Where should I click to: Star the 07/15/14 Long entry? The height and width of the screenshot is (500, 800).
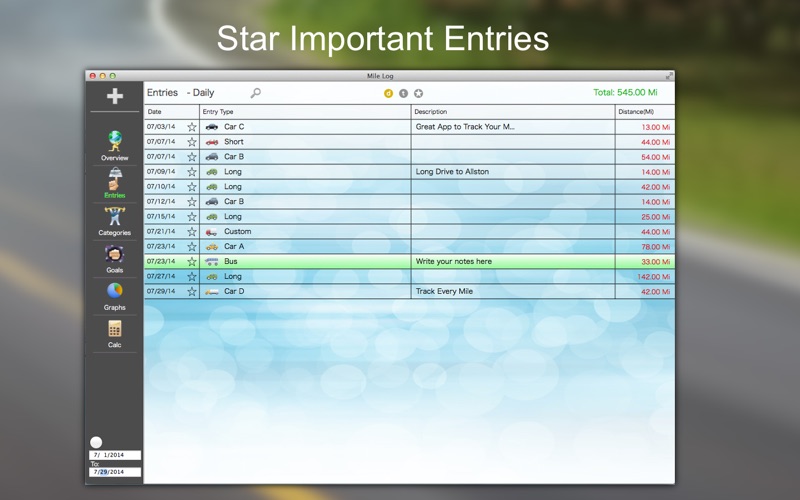point(192,216)
